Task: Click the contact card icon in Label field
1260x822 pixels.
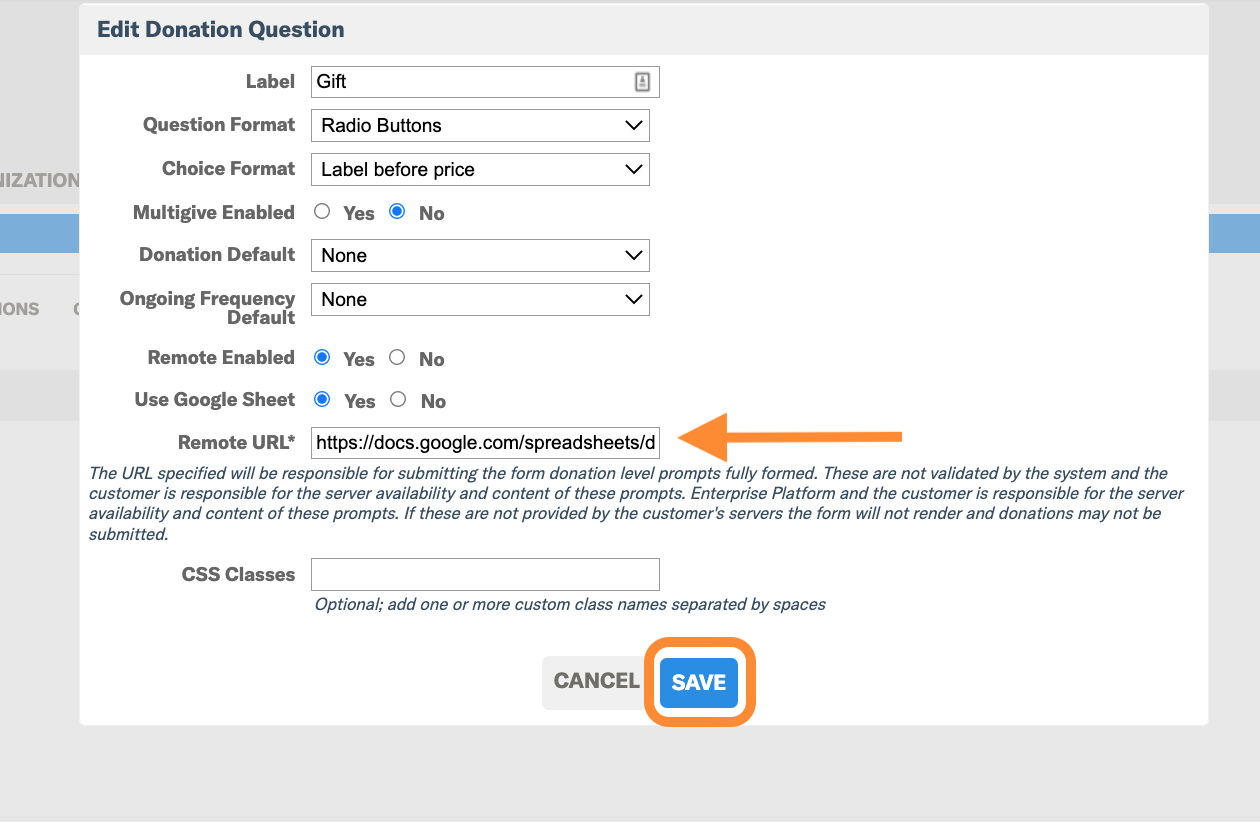Action: [x=642, y=82]
